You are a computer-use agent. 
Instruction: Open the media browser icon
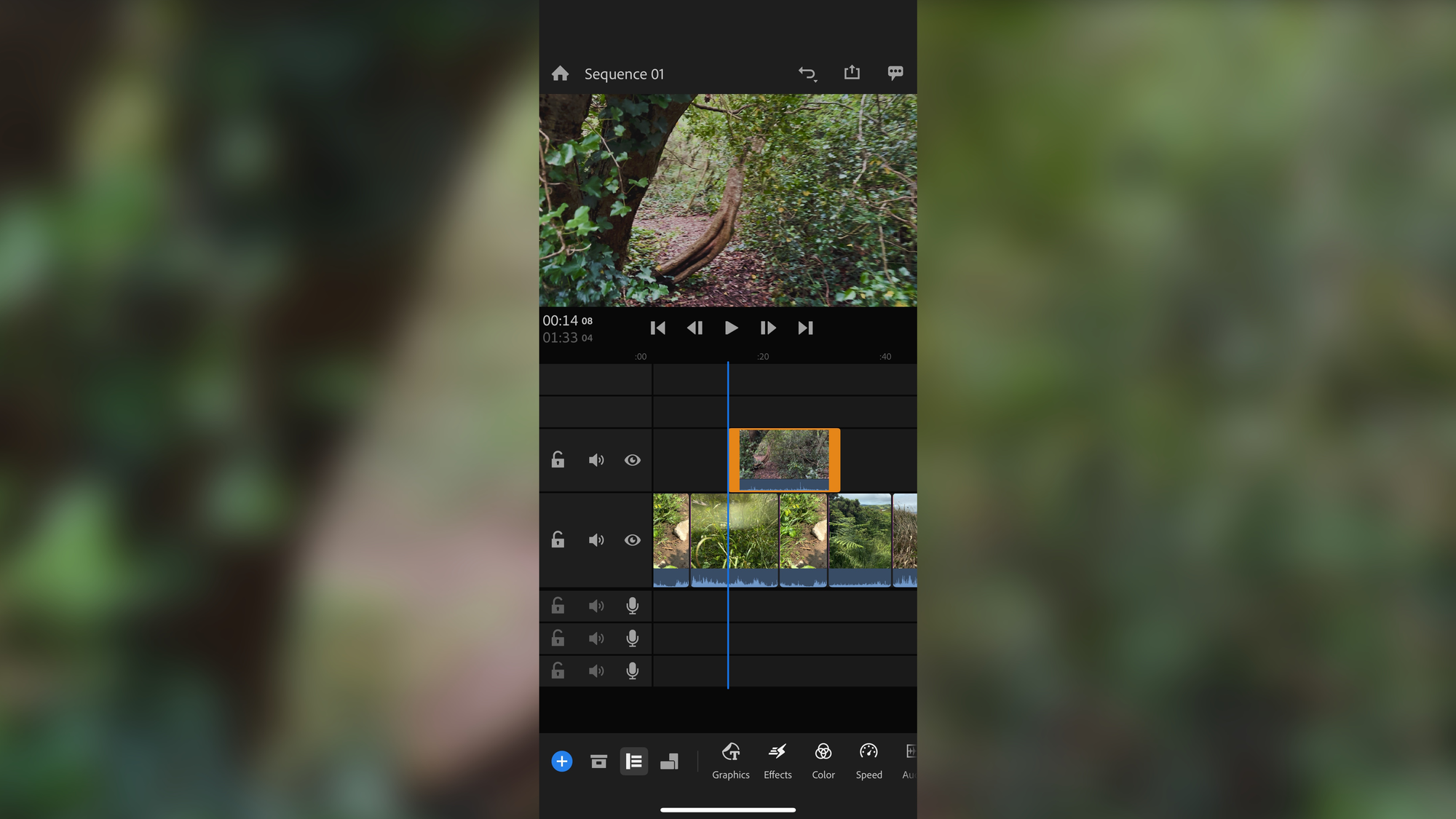[598, 761]
